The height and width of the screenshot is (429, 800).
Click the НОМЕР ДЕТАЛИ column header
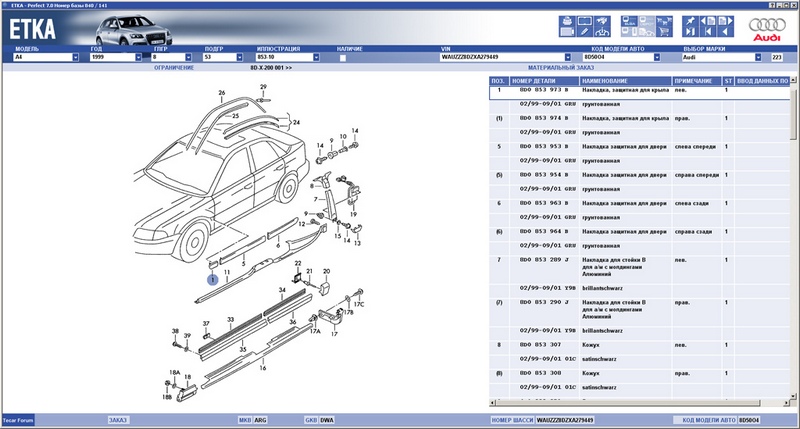[544, 81]
